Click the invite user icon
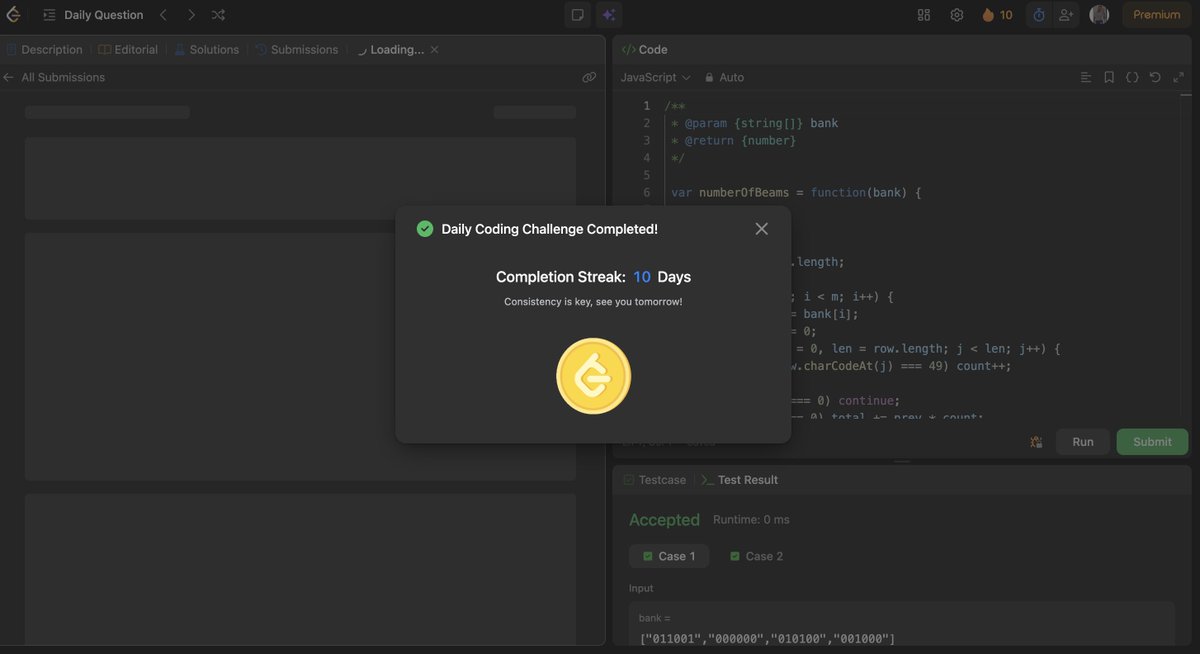The image size is (1200, 654). [1066, 15]
